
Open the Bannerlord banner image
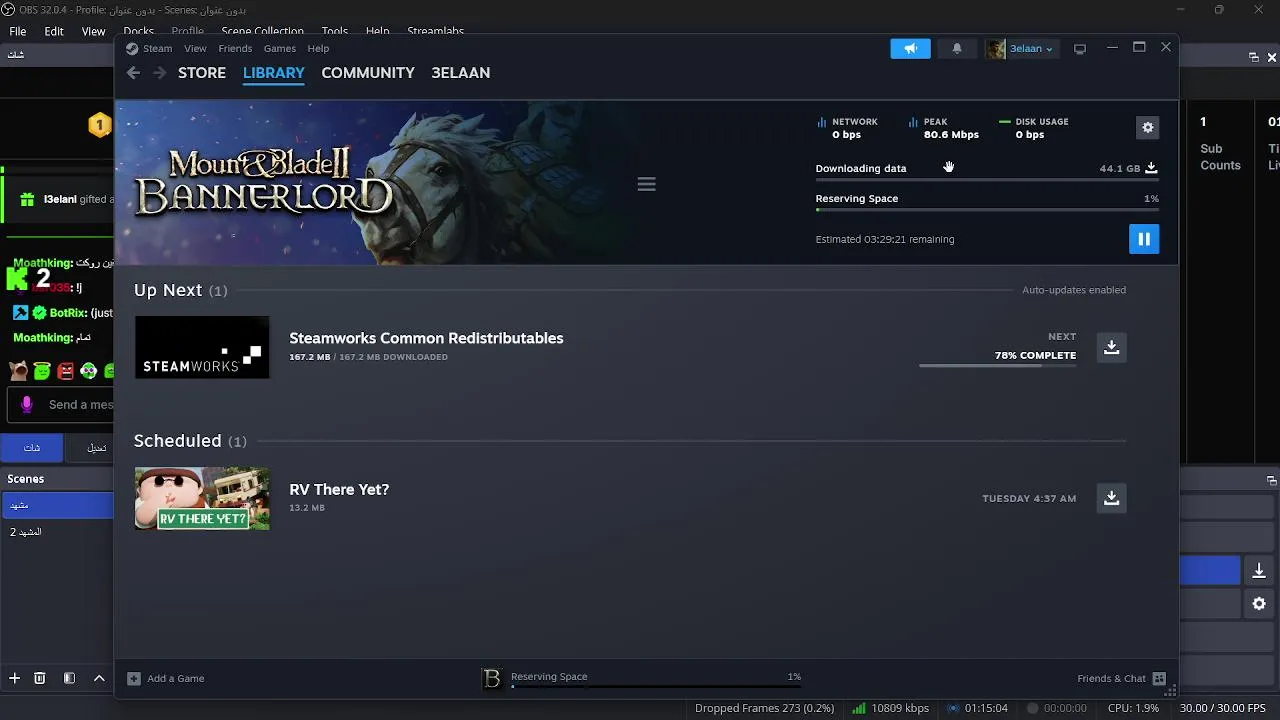(374, 182)
